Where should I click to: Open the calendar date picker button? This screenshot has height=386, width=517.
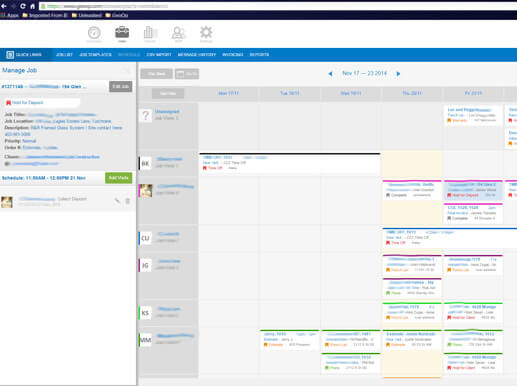pos(187,74)
